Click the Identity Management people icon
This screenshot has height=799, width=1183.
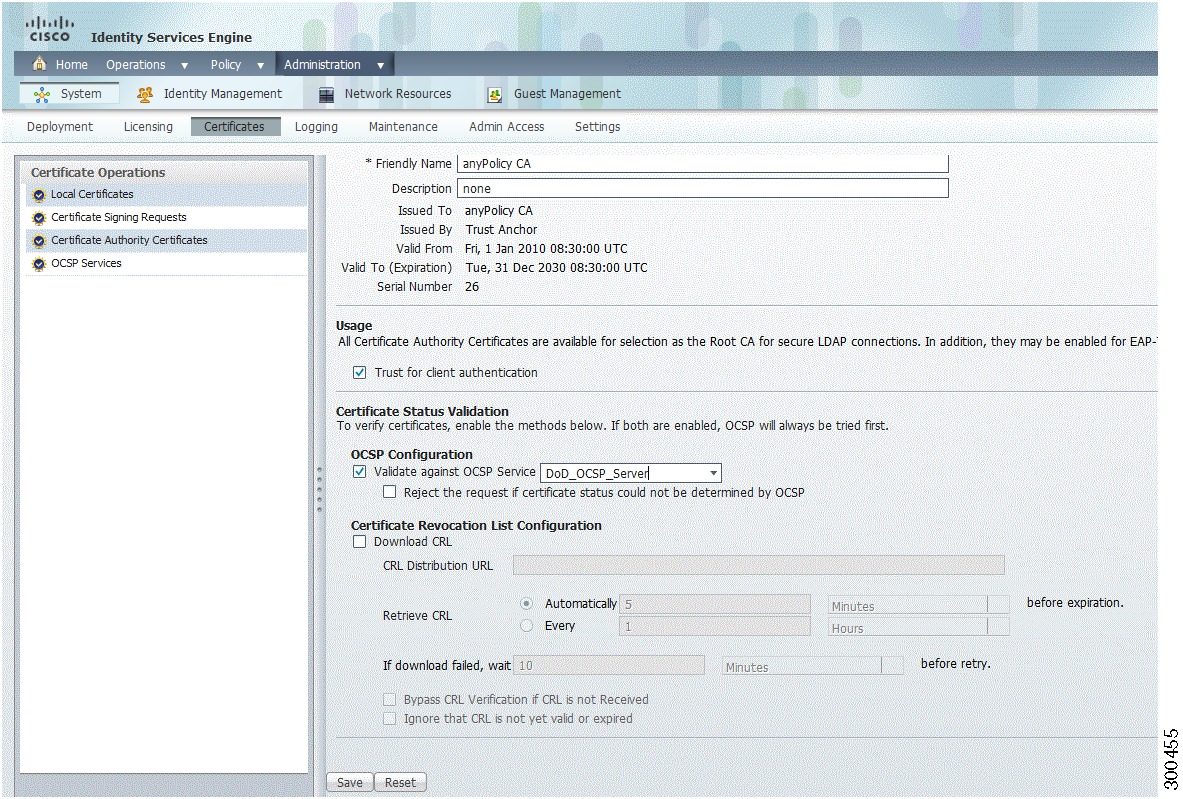click(x=145, y=94)
